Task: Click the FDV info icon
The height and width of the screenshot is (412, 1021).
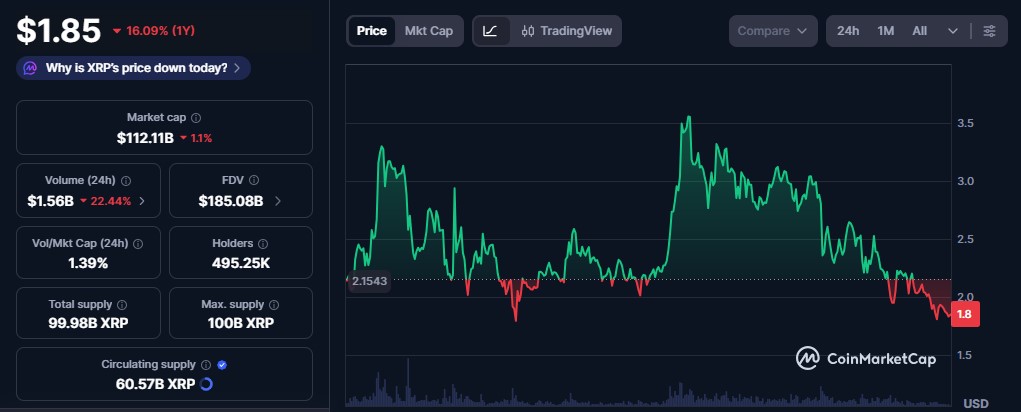Action: 254,181
